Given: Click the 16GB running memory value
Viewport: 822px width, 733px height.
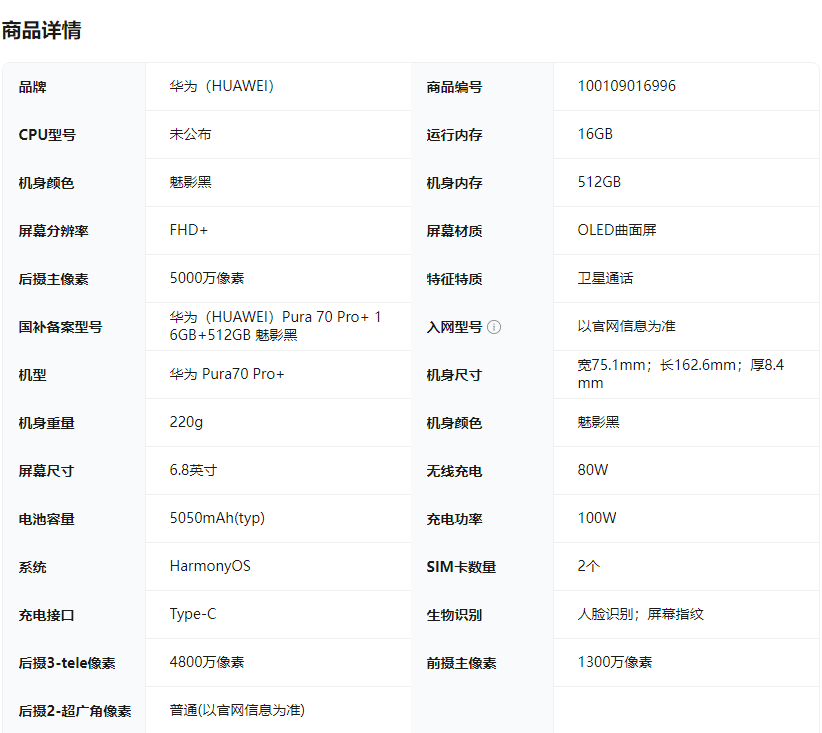Looking at the screenshot, I should (x=595, y=134).
